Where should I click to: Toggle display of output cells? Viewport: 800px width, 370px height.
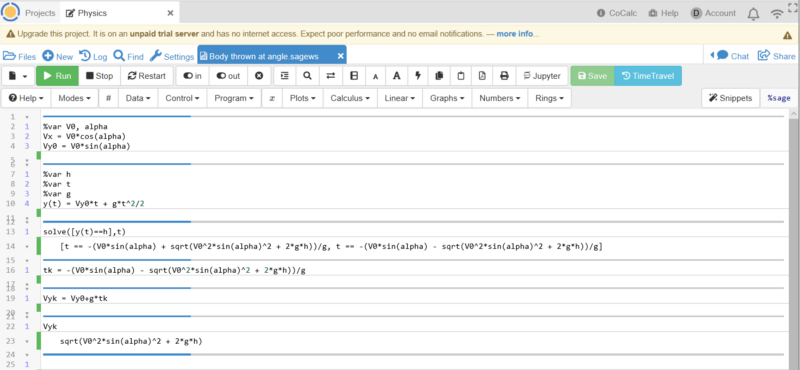click(x=228, y=76)
